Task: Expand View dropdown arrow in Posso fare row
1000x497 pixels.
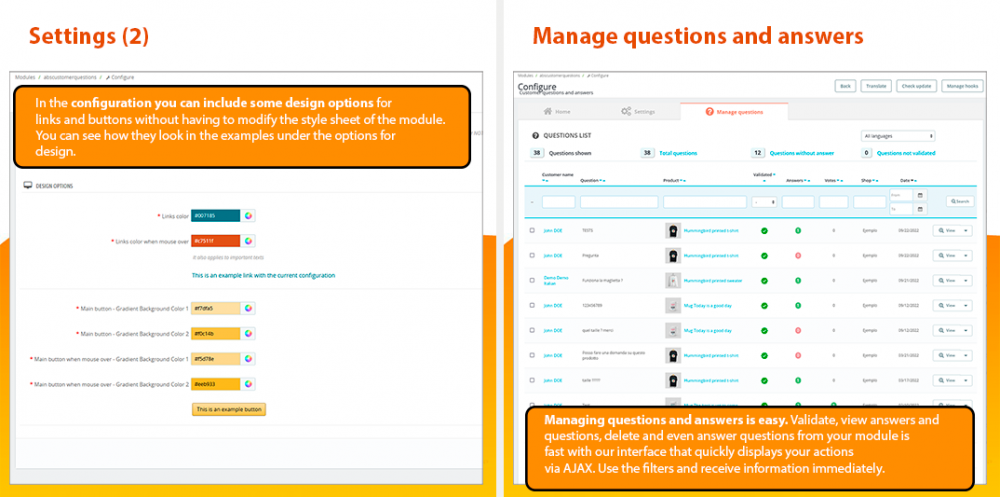Action: click(966, 355)
